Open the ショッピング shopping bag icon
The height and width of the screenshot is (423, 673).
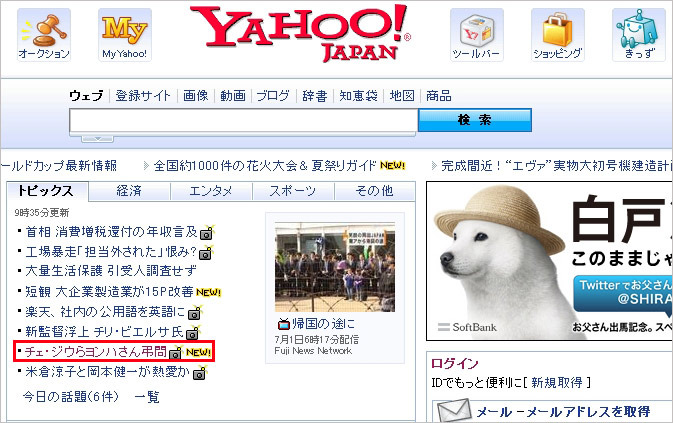557,35
